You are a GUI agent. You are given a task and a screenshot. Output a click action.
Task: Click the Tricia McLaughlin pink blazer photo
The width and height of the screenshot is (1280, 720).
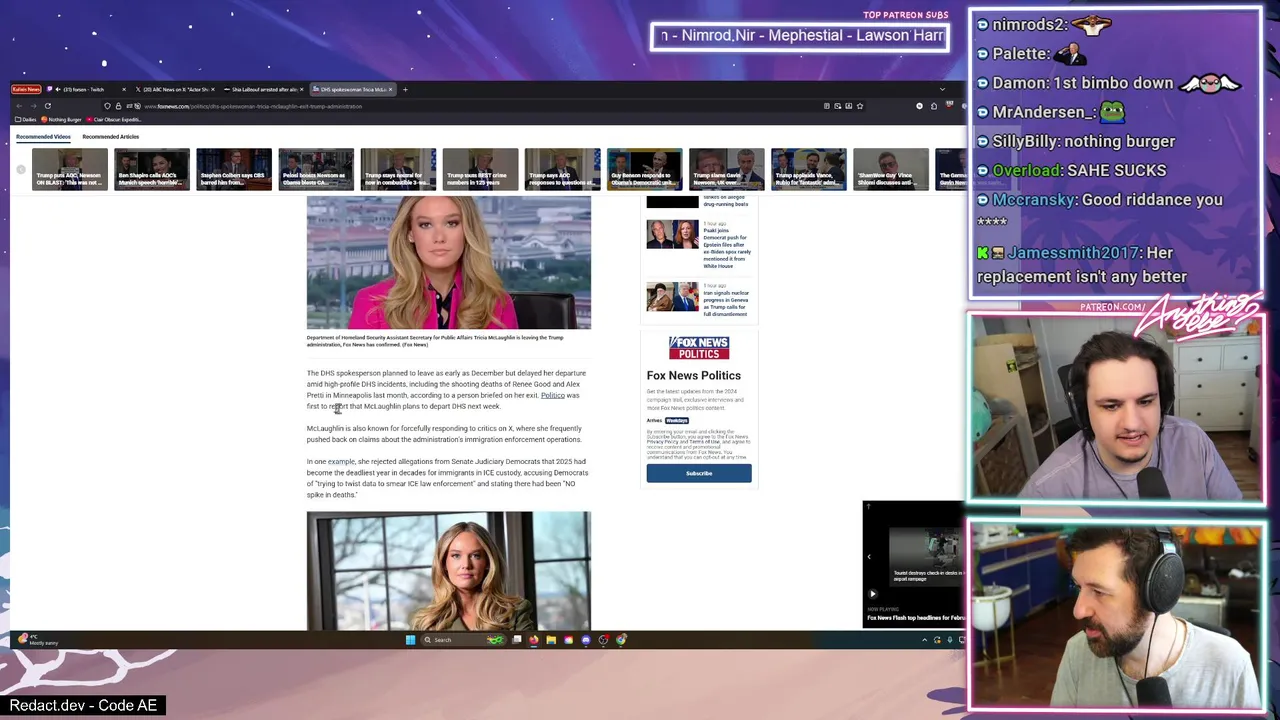click(x=449, y=263)
